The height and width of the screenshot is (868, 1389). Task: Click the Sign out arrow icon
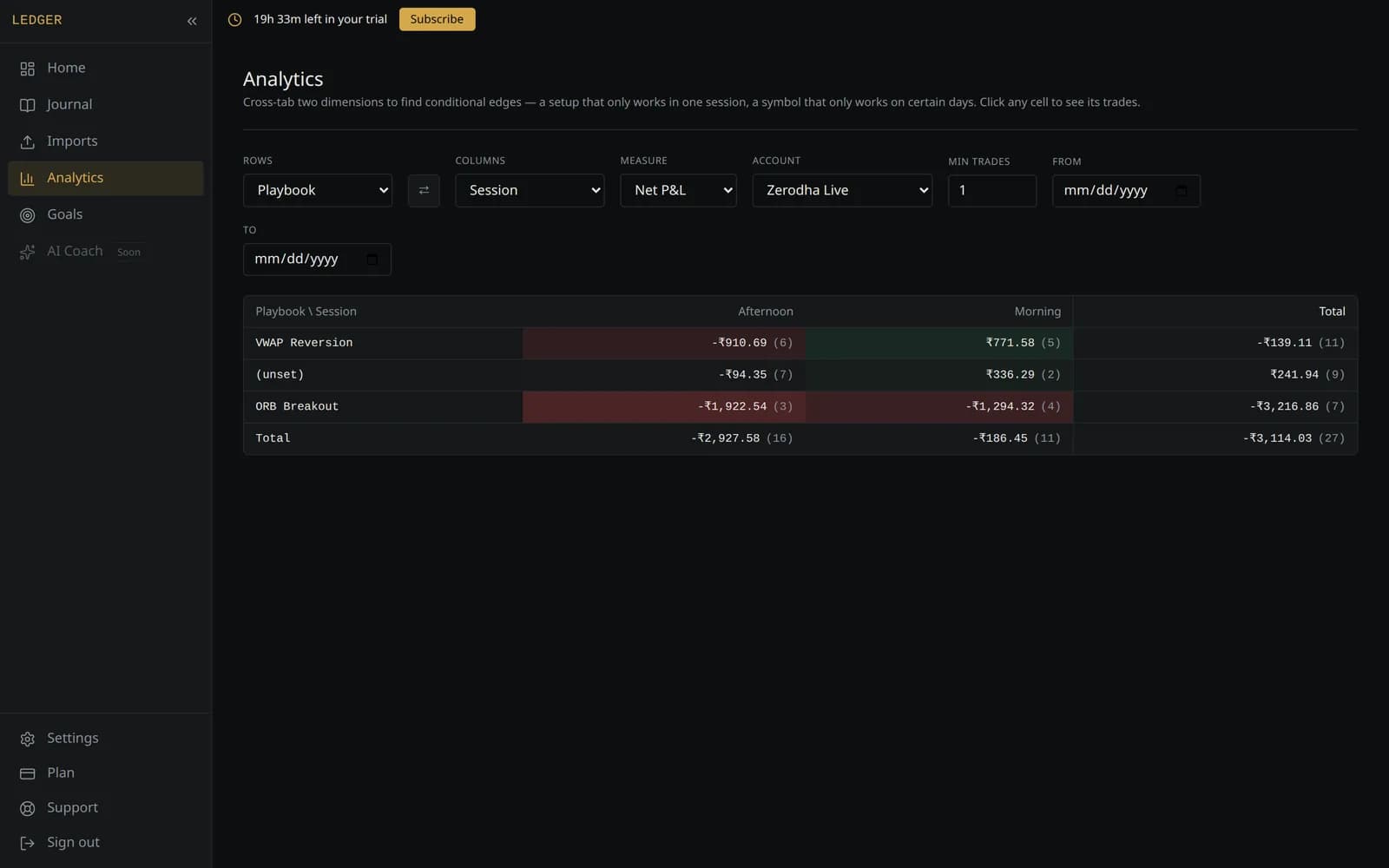(28, 843)
